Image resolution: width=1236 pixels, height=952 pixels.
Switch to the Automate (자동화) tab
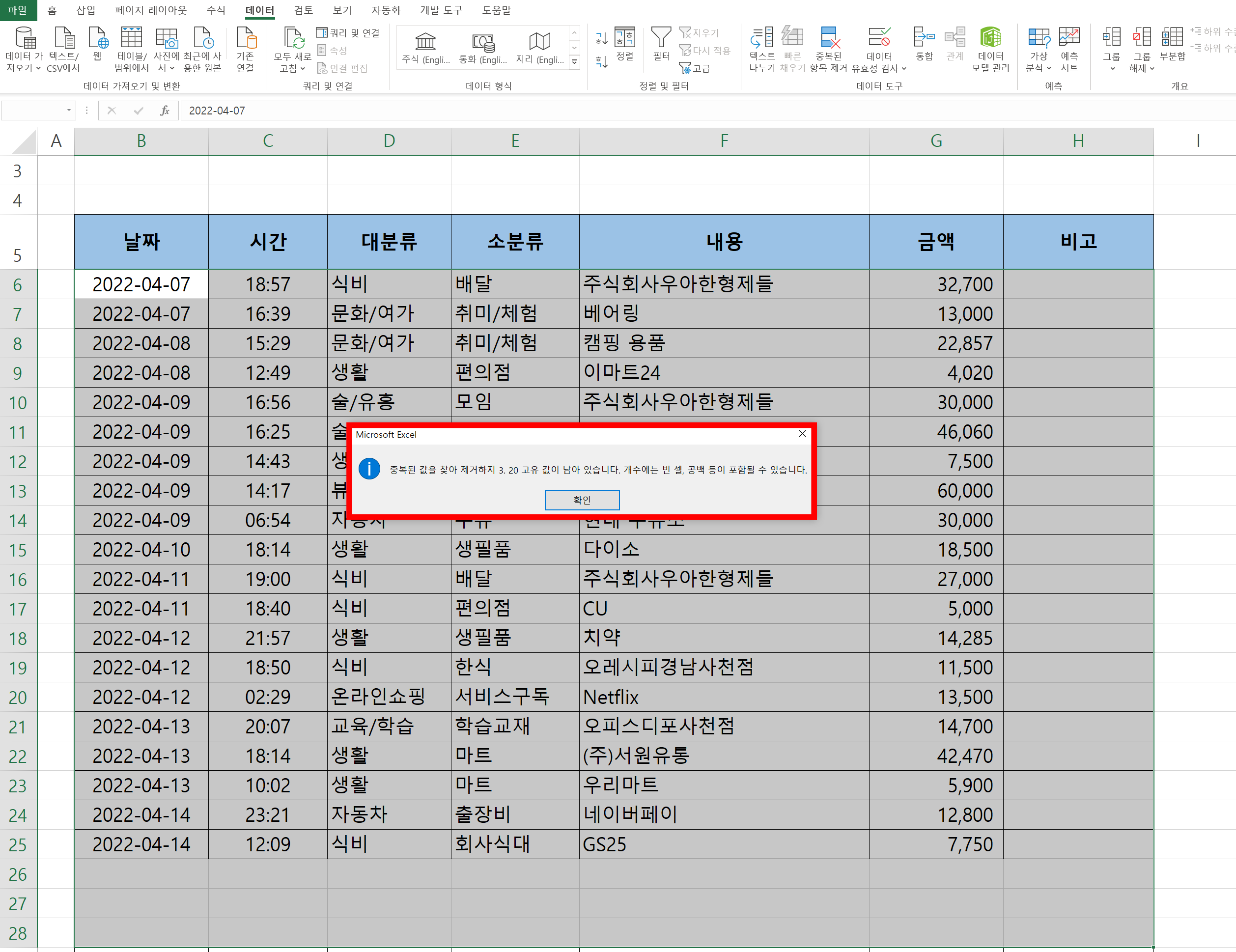(x=386, y=10)
